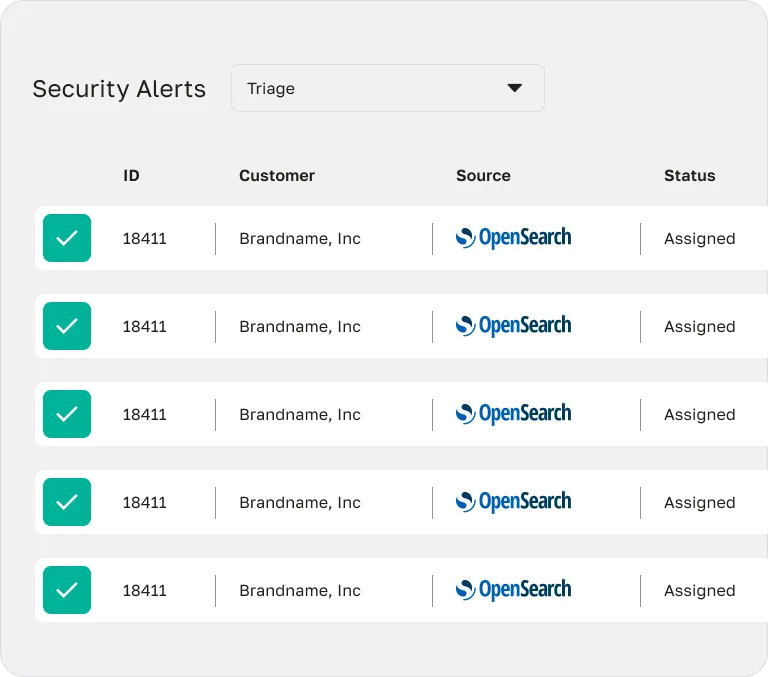Select the OpenSearch source icon in the third row
The image size is (768, 677).
click(513, 414)
